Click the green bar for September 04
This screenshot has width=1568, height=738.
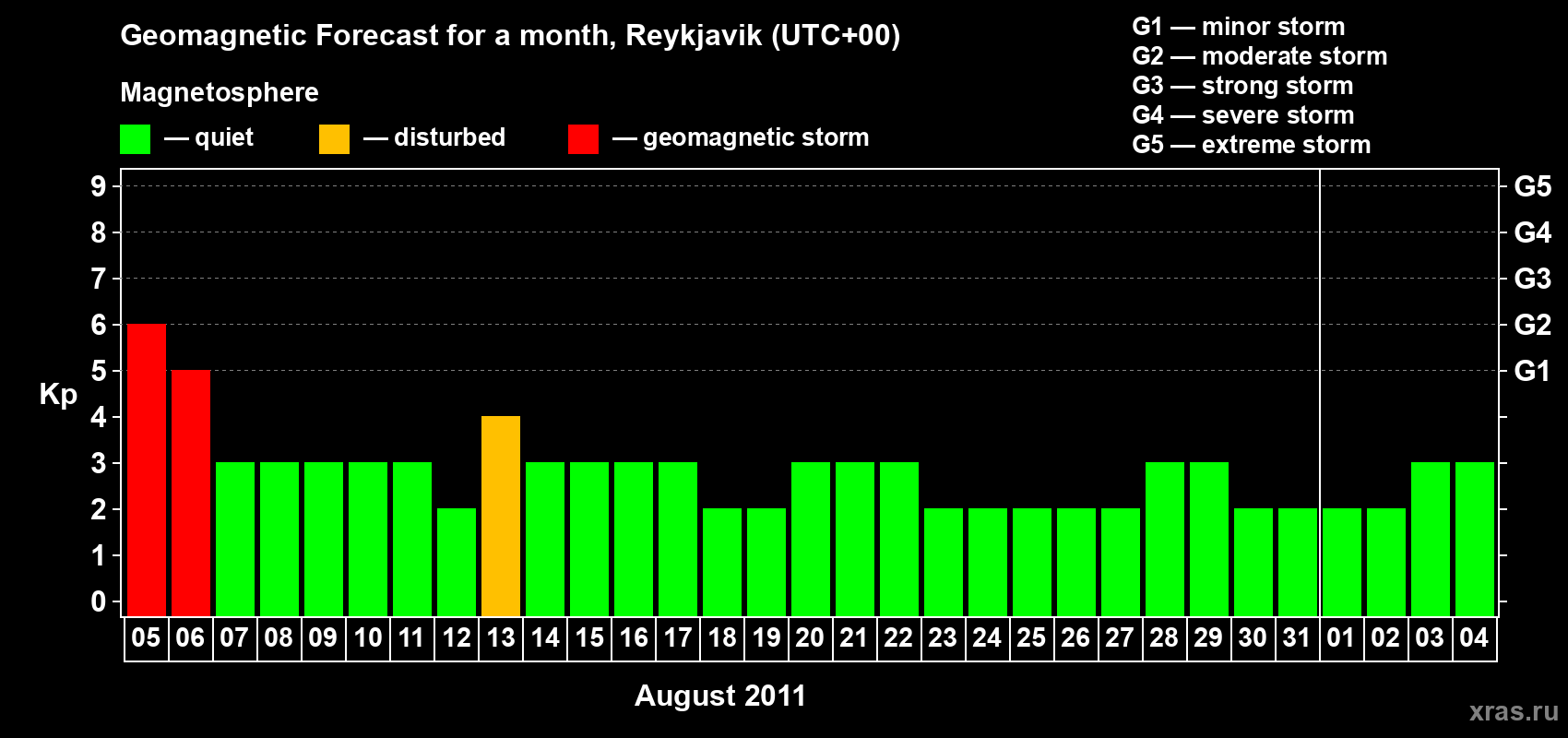coord(1475,540)
